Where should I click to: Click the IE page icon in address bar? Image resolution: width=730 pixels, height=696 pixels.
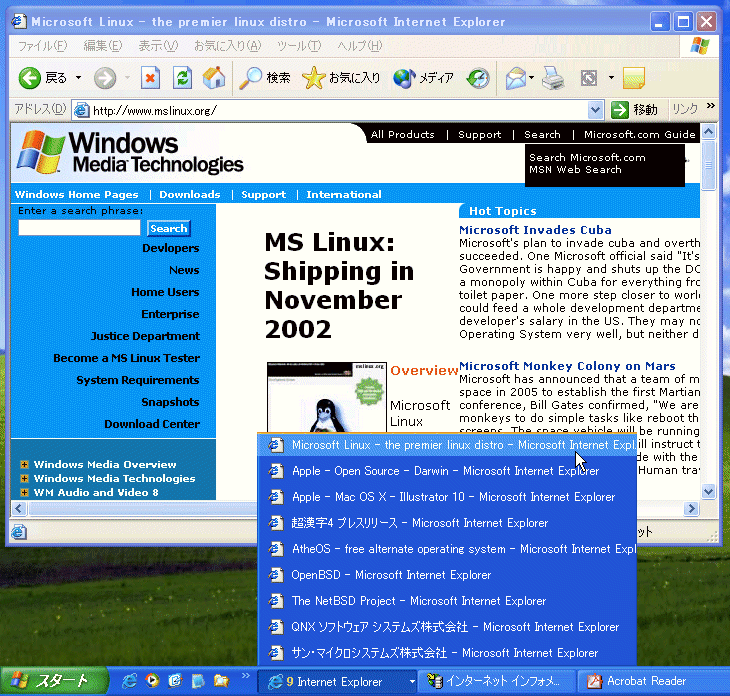(82, 110)
